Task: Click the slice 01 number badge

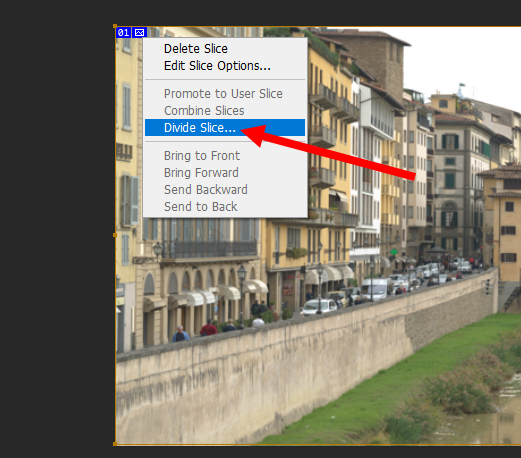Action: 123,33
